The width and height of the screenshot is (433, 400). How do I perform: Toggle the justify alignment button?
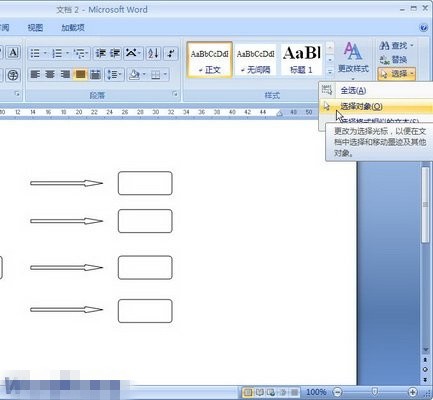point(80,74)
